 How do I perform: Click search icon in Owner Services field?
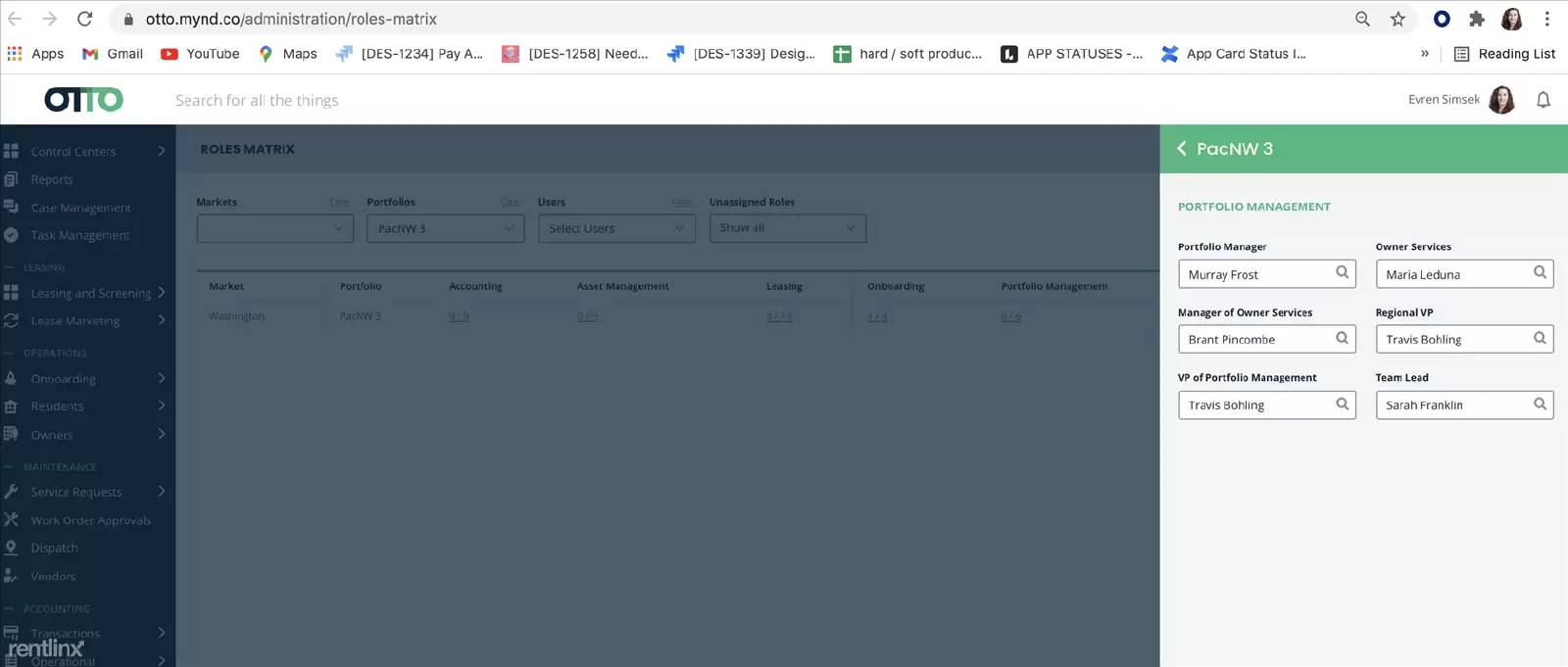point(1540,273)
